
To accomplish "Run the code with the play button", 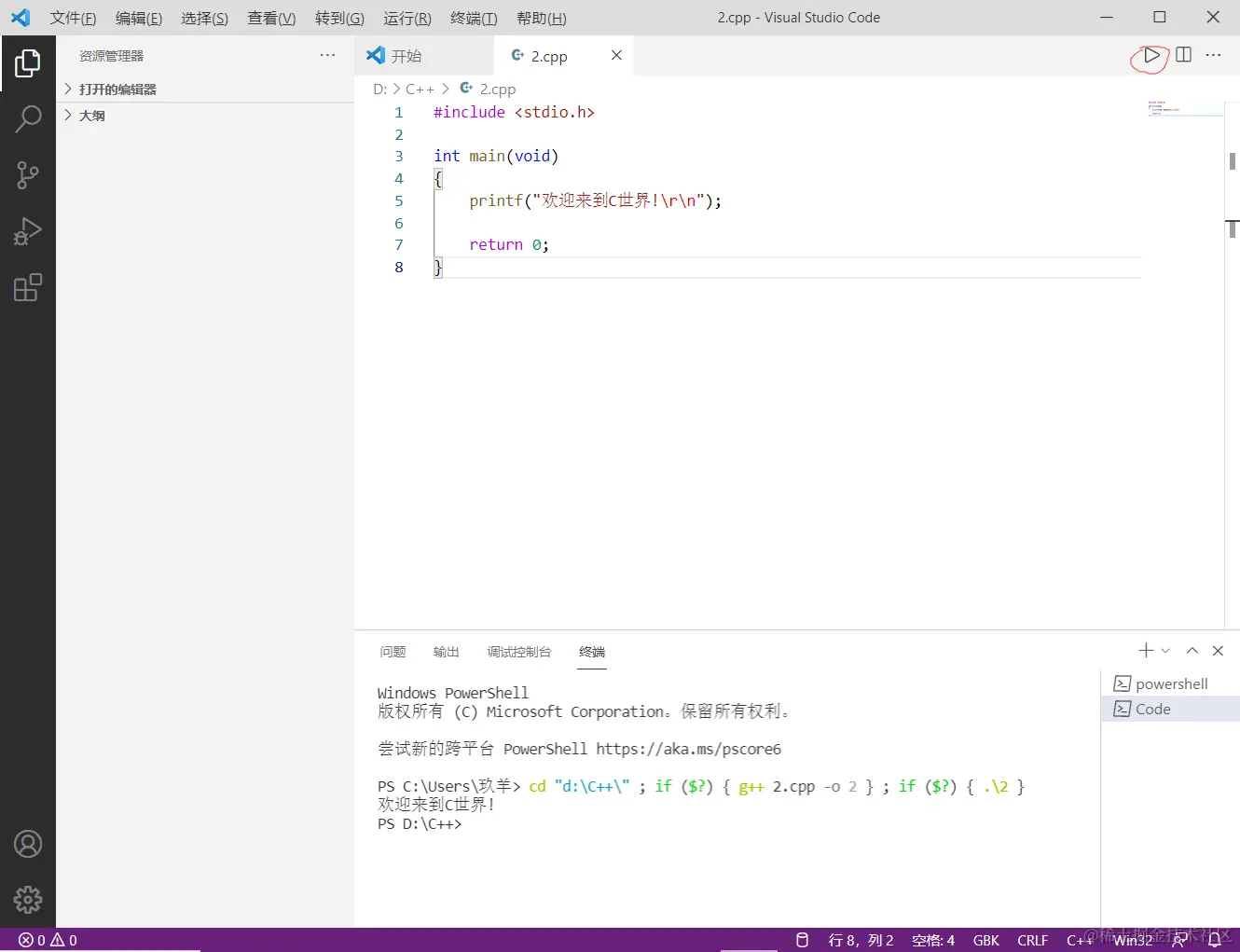I will tap(1151, 56).
